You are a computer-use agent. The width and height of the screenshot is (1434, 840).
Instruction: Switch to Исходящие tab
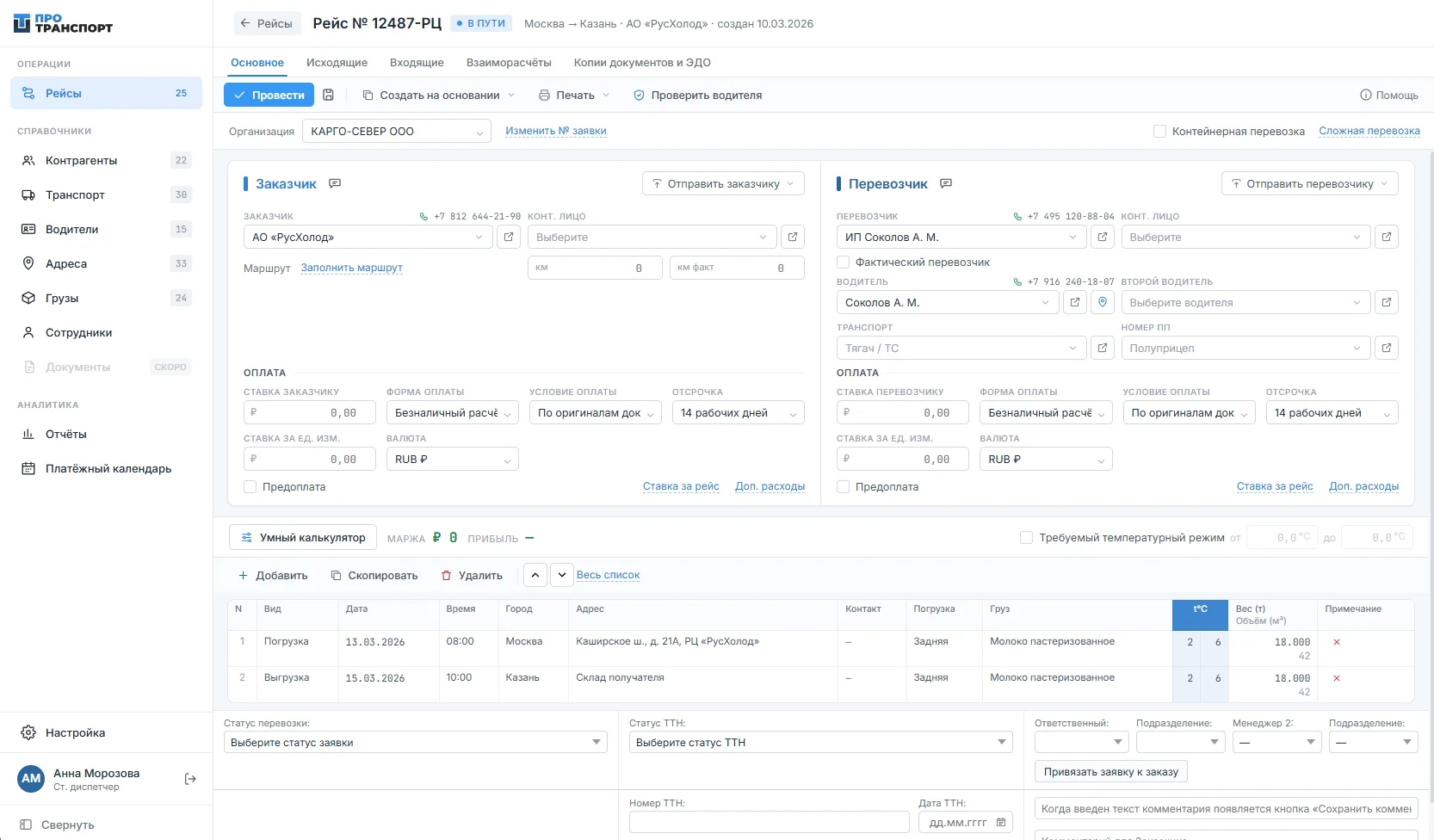pyautogui.click(x=337, y=63)
